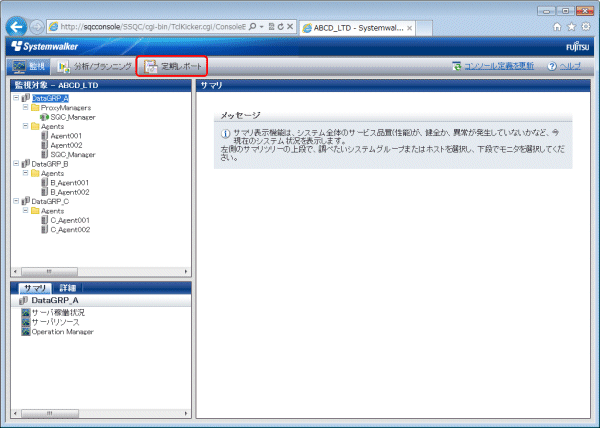Click the ProxyManagers folder icon

pos(35,107)
